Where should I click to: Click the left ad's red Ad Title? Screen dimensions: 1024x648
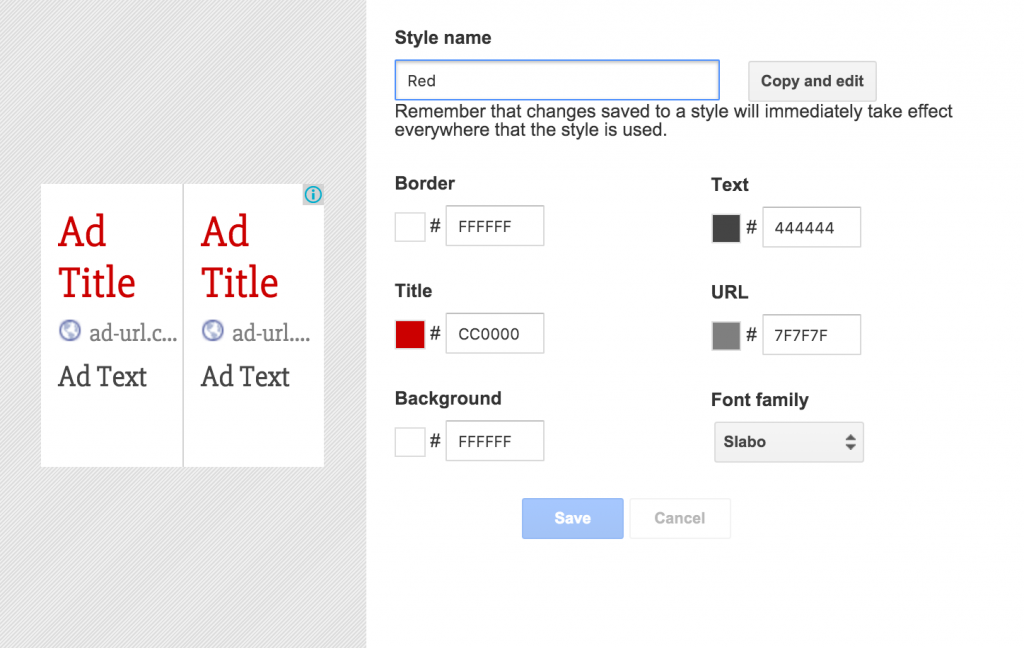[97, 257]
